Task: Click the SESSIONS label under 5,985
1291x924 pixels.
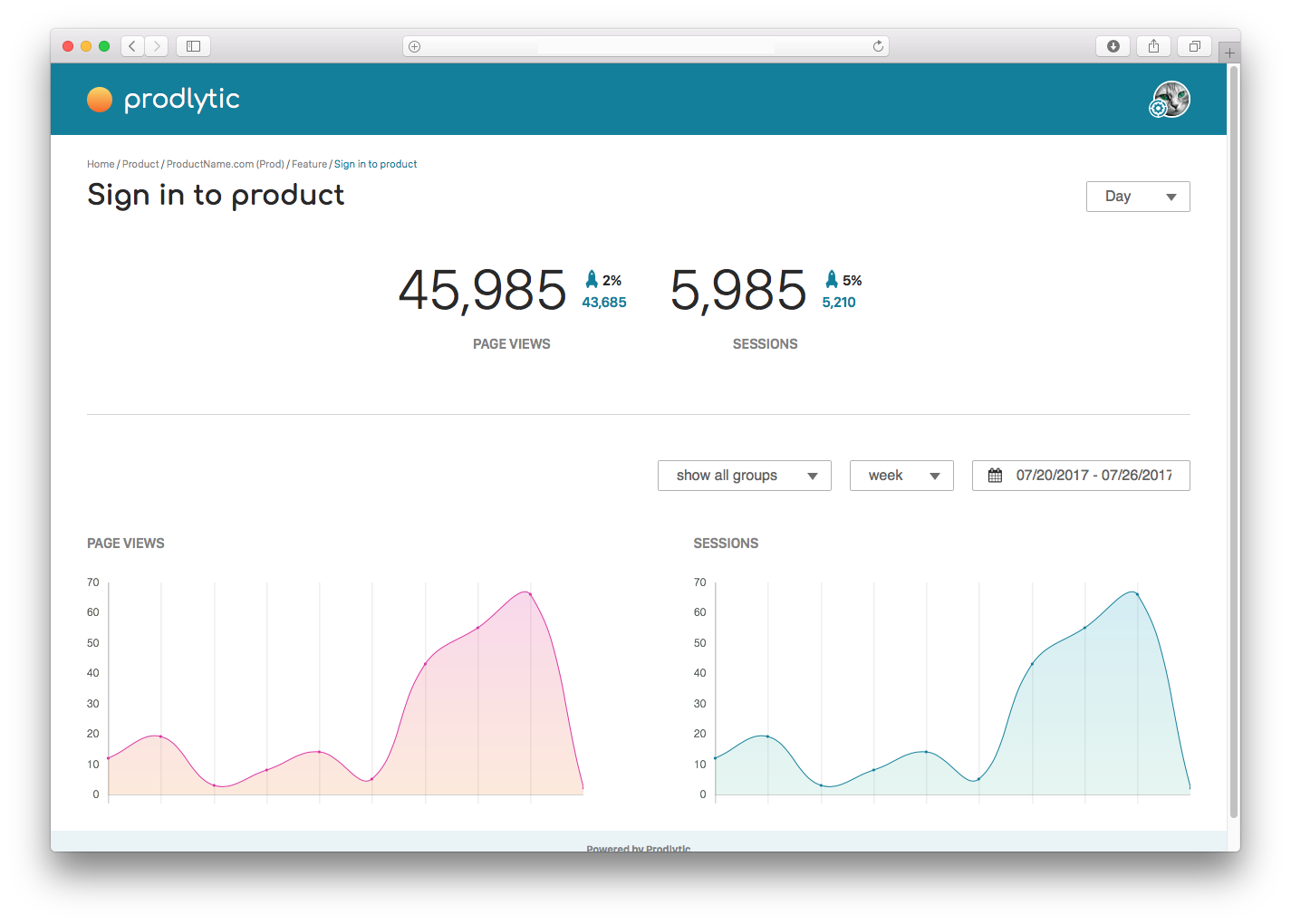Action: (x=766, y=344)
